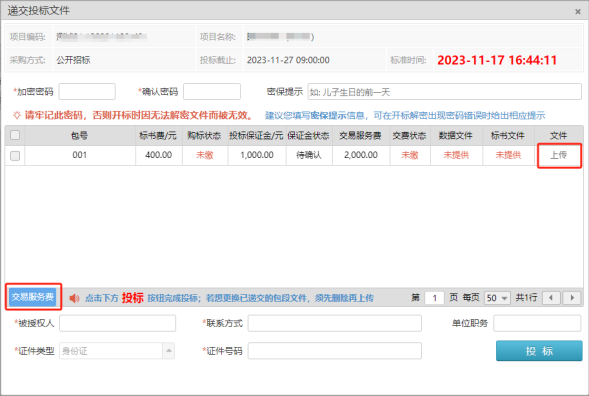Viewport: 589px width, 396px height.
Task: Click the 共1行 row count text
Action: [x=526, y=298]
